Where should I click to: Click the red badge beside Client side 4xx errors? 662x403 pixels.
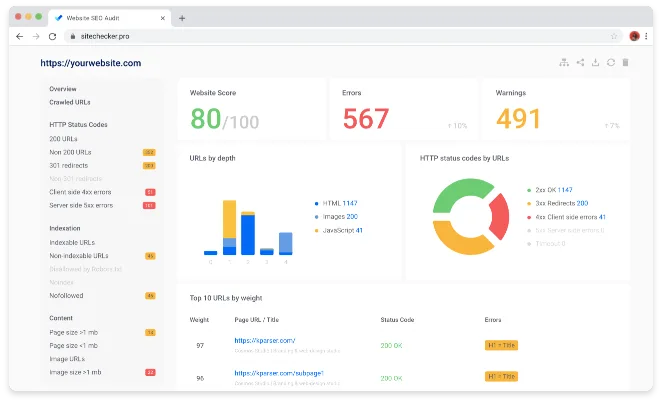coord(150,192)
